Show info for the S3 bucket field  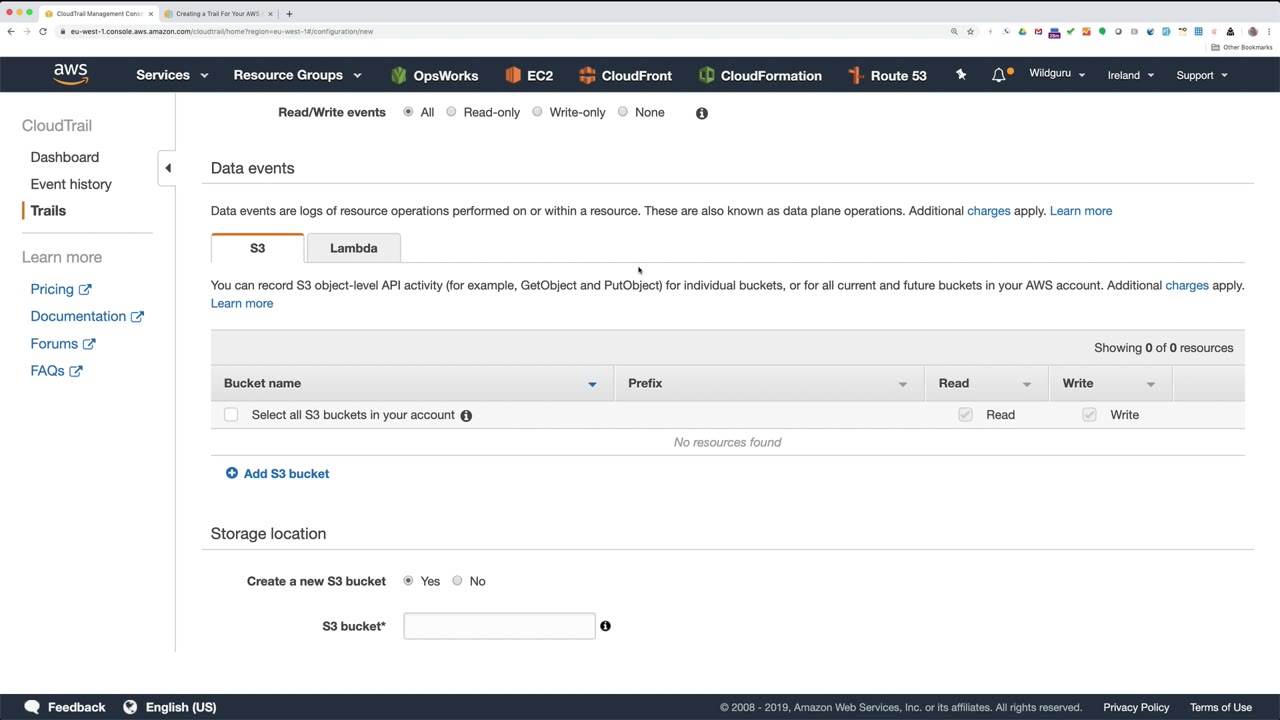(x=605, y=626)
